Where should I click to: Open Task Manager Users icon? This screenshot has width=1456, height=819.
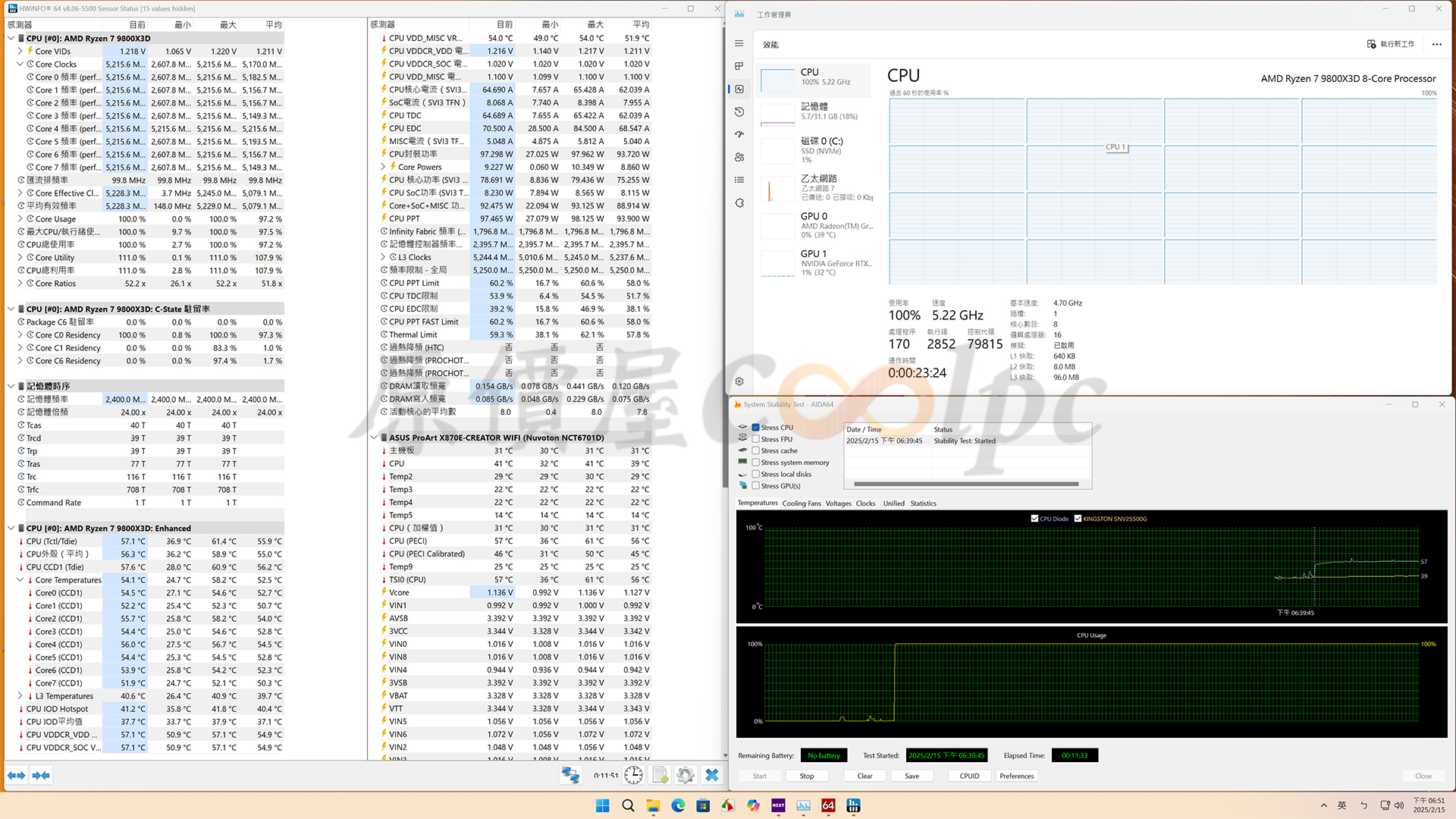click(x=739, y=158)
